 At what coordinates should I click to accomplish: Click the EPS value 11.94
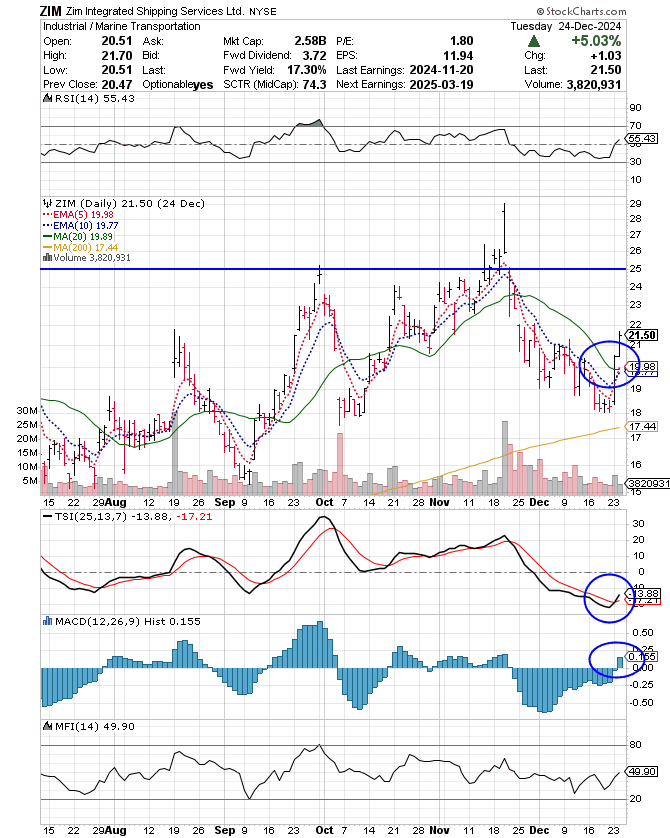click(x=458, y=56)
